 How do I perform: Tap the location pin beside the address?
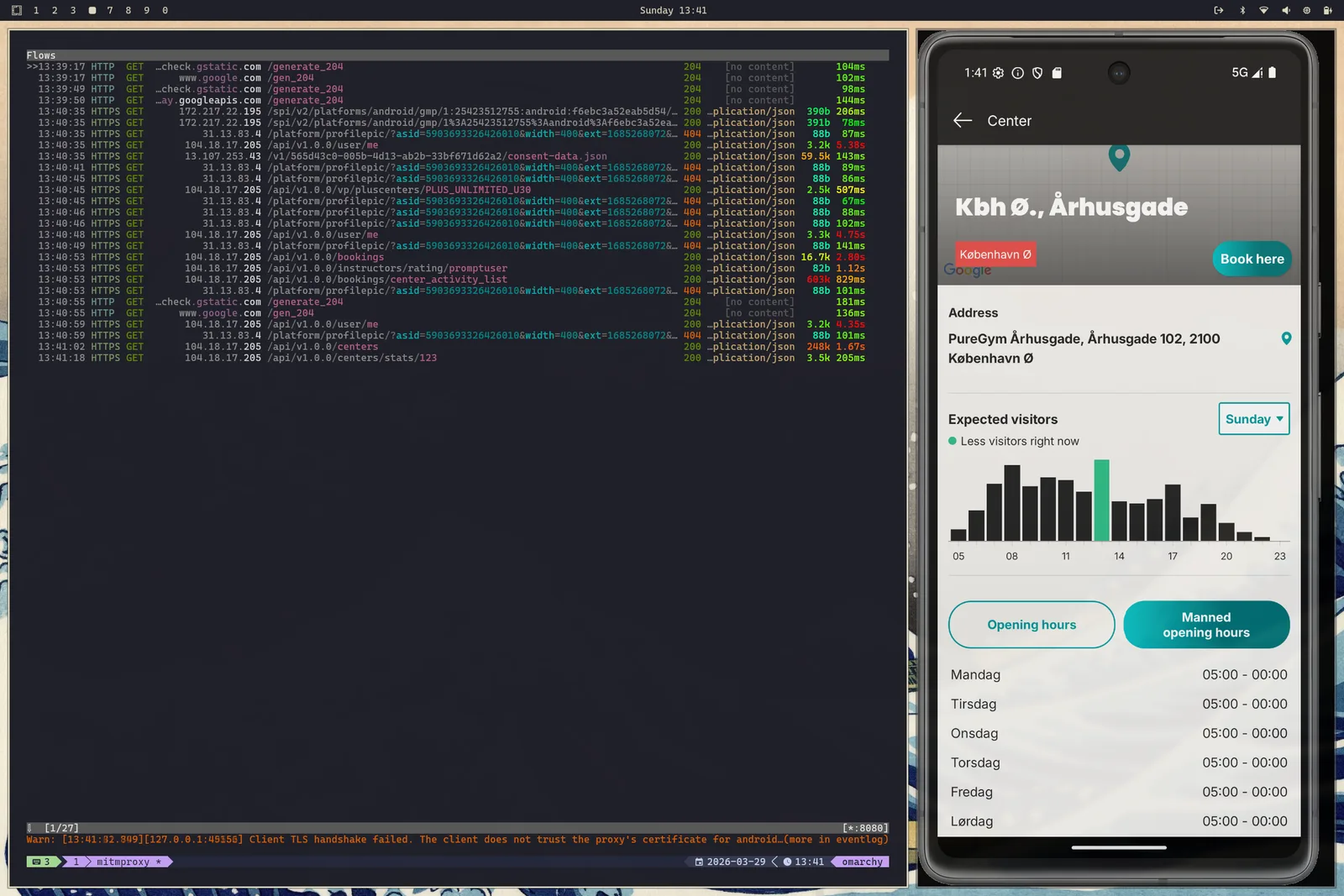[x=1286, y=338]
